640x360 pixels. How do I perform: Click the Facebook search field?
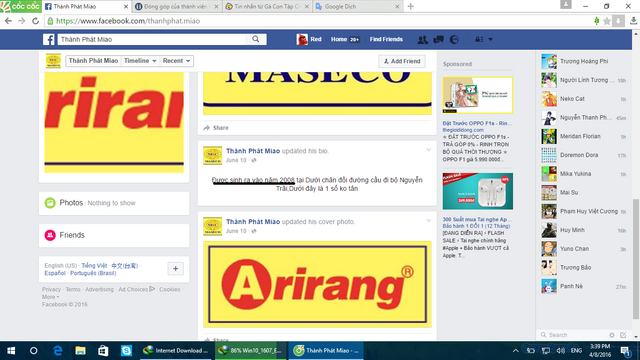click(x=151, y=39)
